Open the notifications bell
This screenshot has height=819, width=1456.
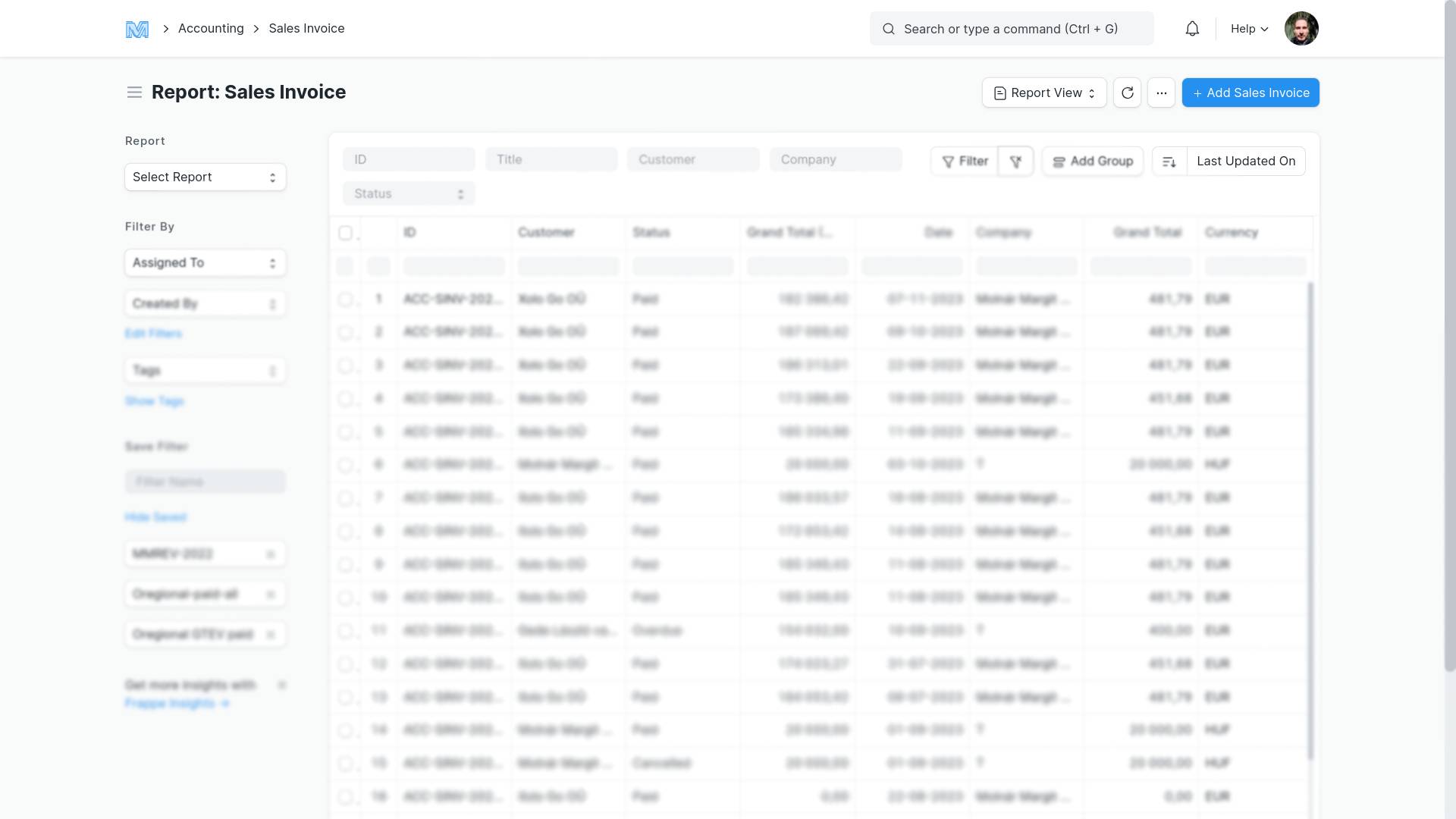pos(1192,29)
